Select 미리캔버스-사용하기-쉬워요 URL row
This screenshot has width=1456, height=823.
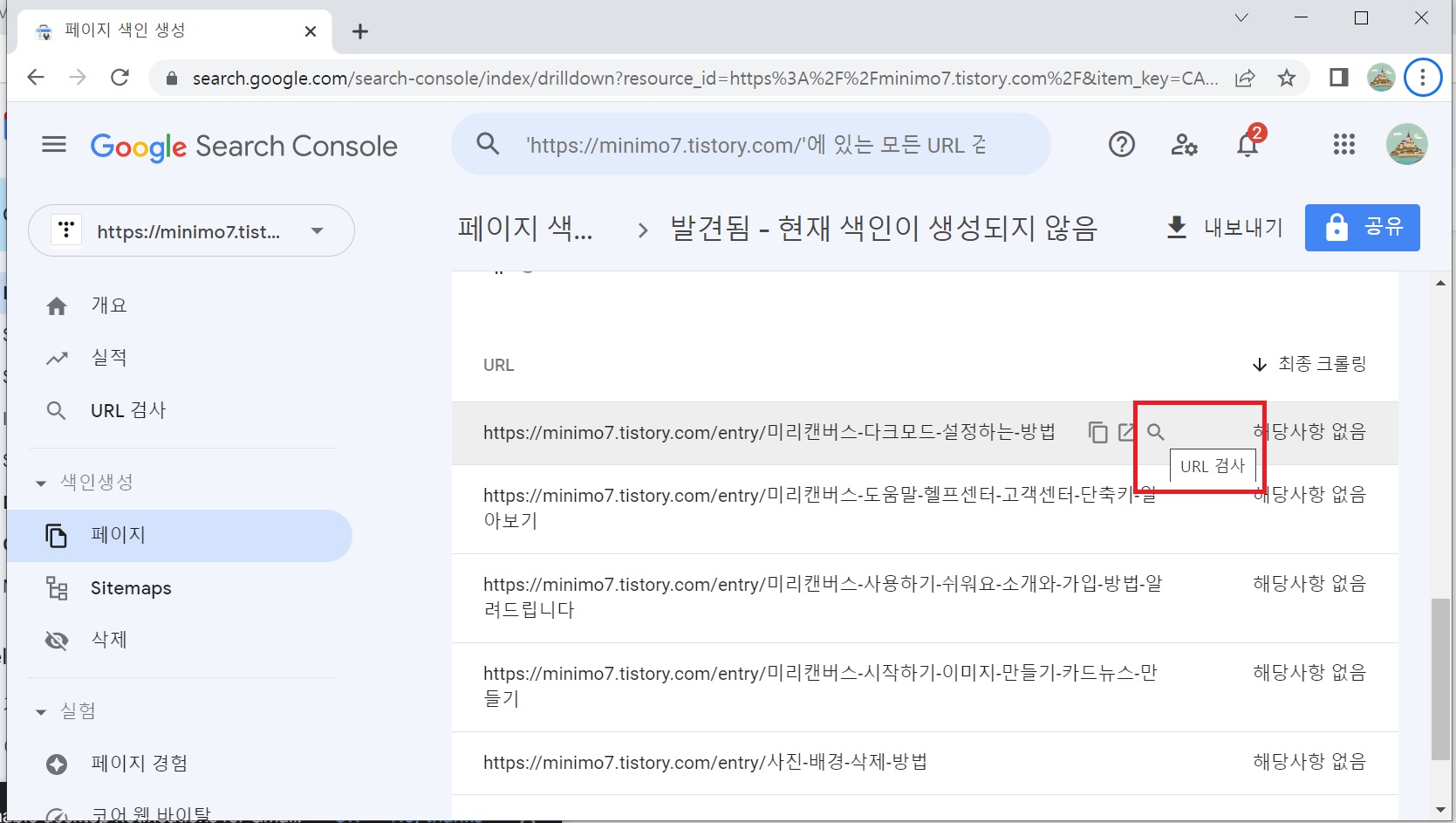[x=925, y=598]
